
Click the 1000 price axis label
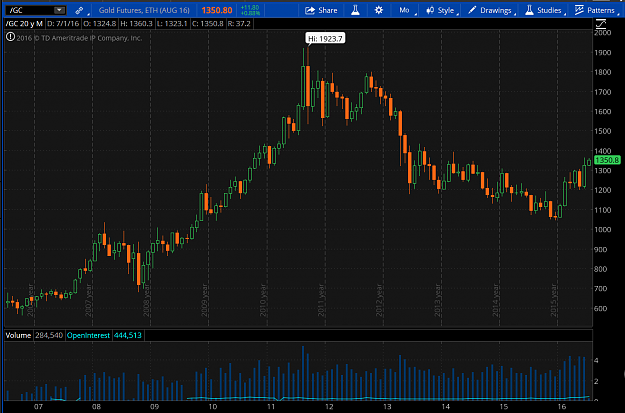(603, 230)
